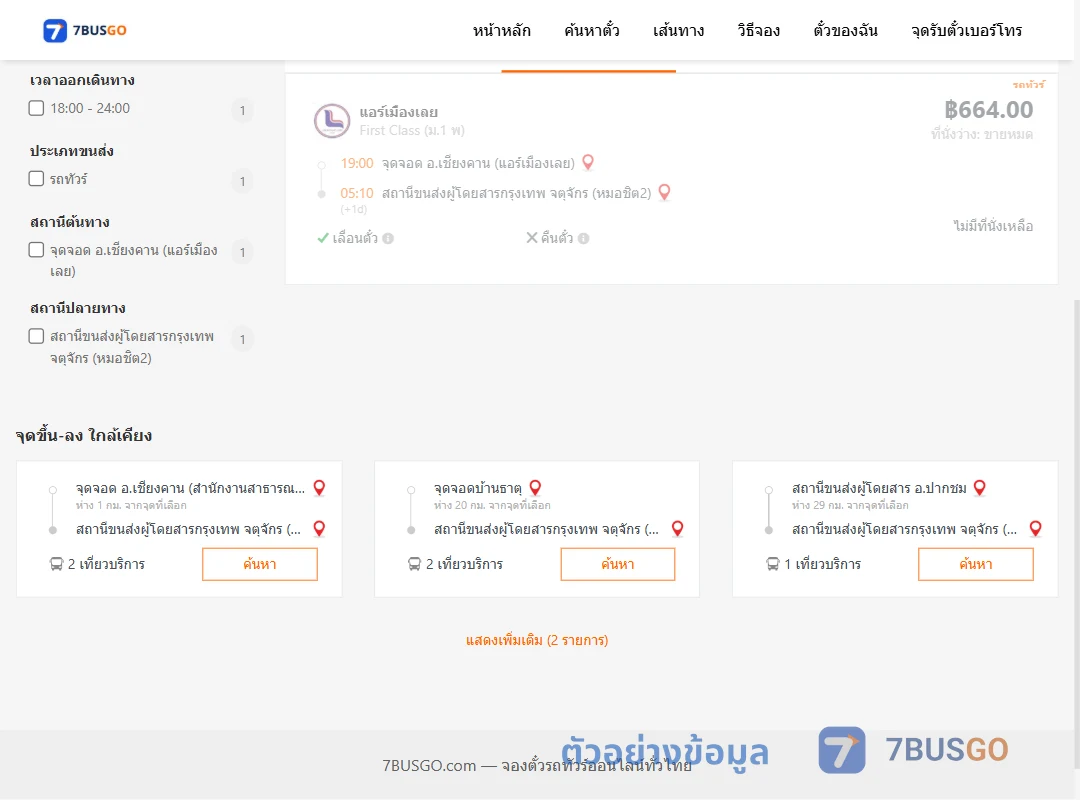Click the จุดขึ้น-ลง ใกล้เคียง heading
The height and width of the screenshot is (800, 1080).
tap(84, 435)
